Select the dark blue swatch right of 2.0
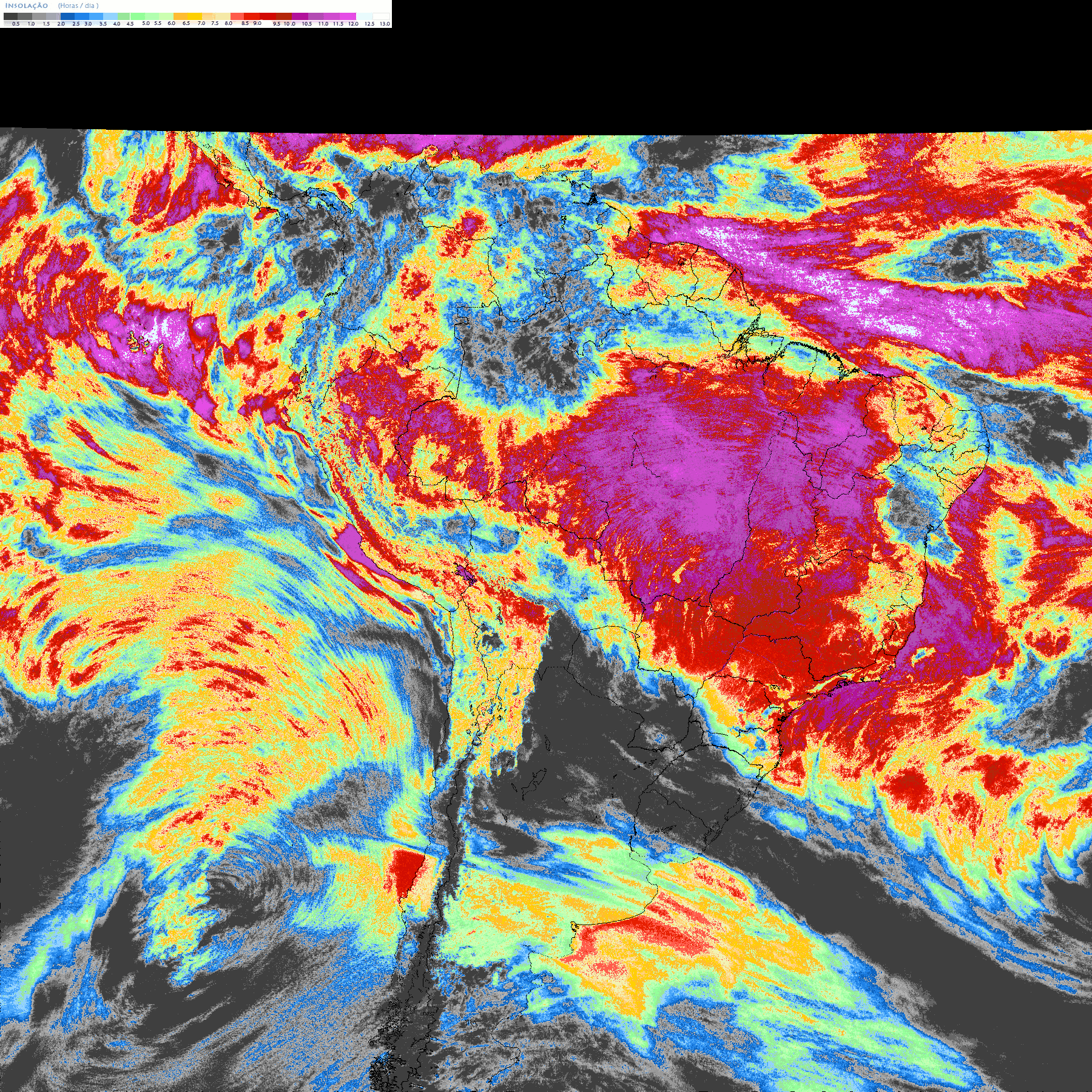 (67, 16)
